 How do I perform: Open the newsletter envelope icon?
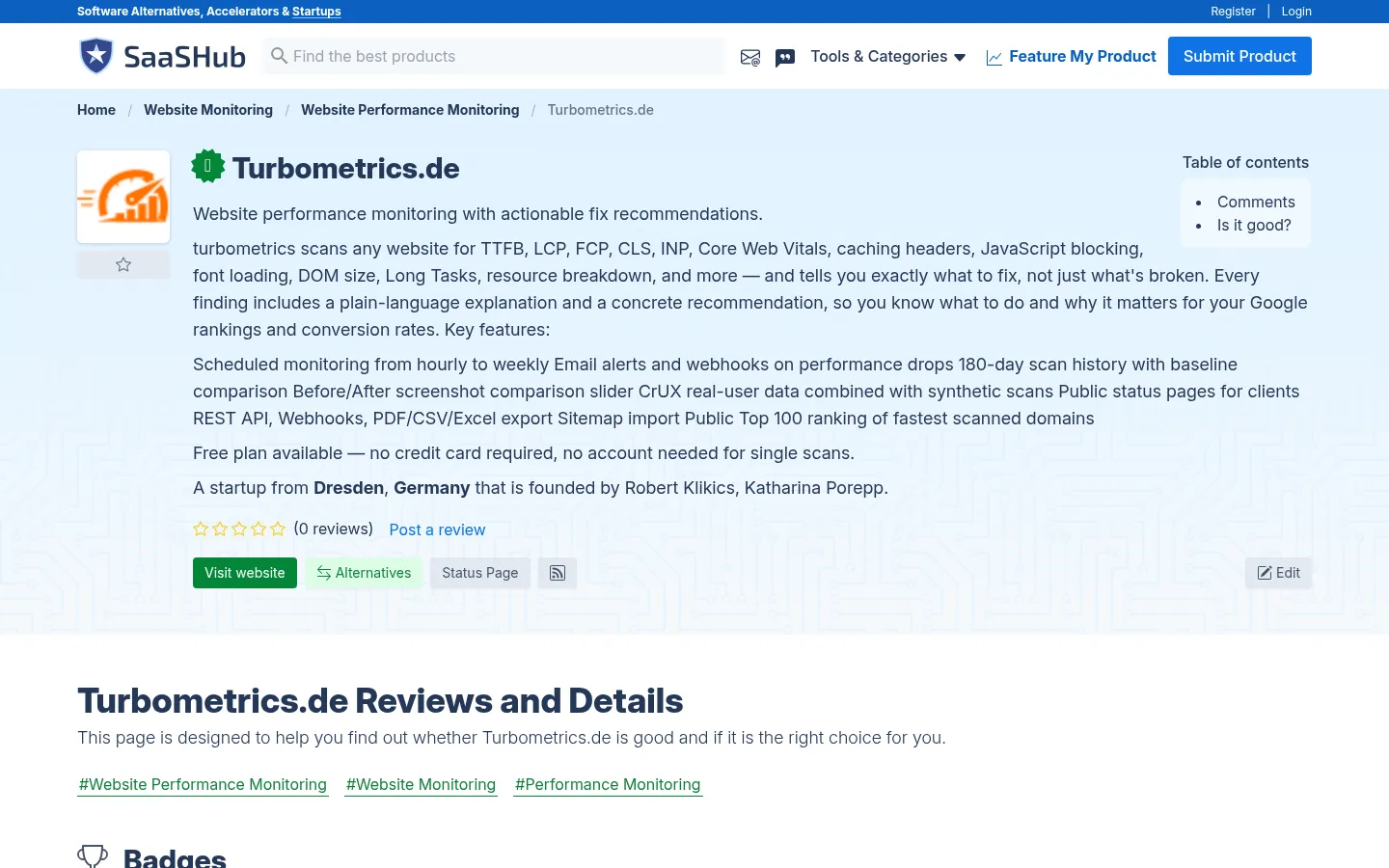(x=750, y=58)
